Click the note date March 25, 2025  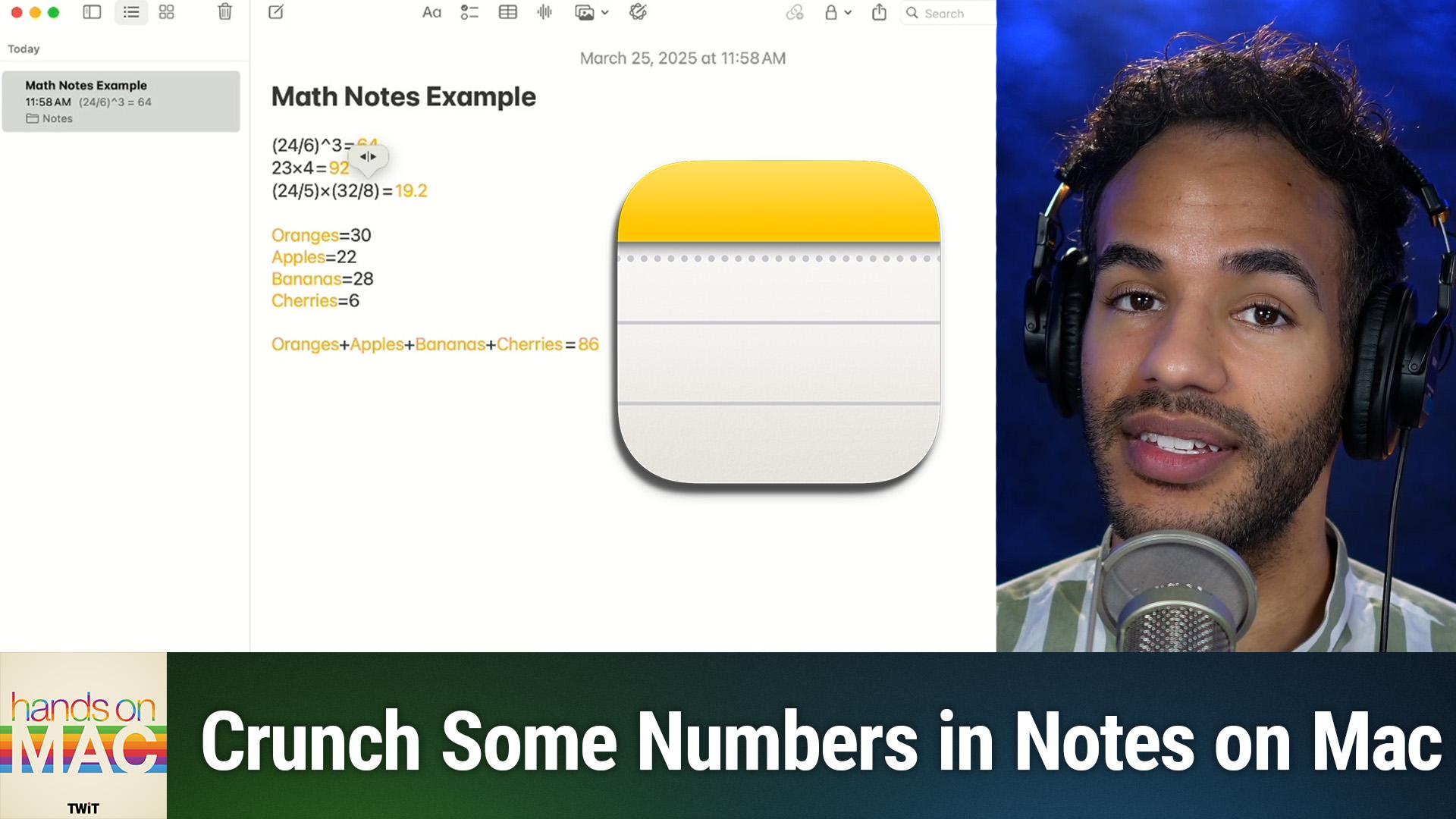pyautogui.click(x=682, y=58)
